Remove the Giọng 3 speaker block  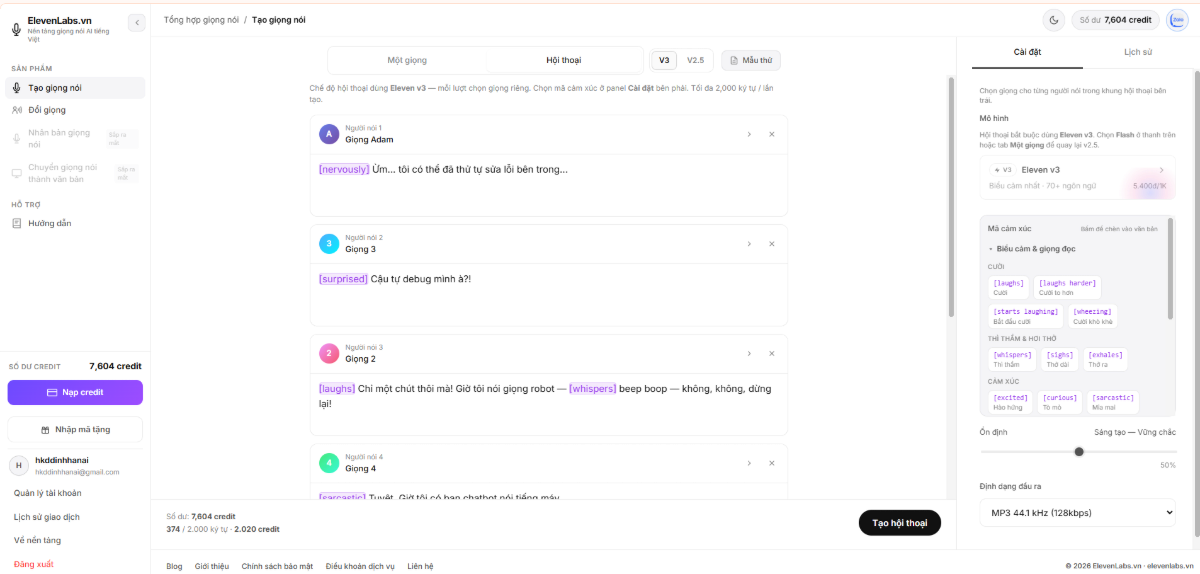772,244
